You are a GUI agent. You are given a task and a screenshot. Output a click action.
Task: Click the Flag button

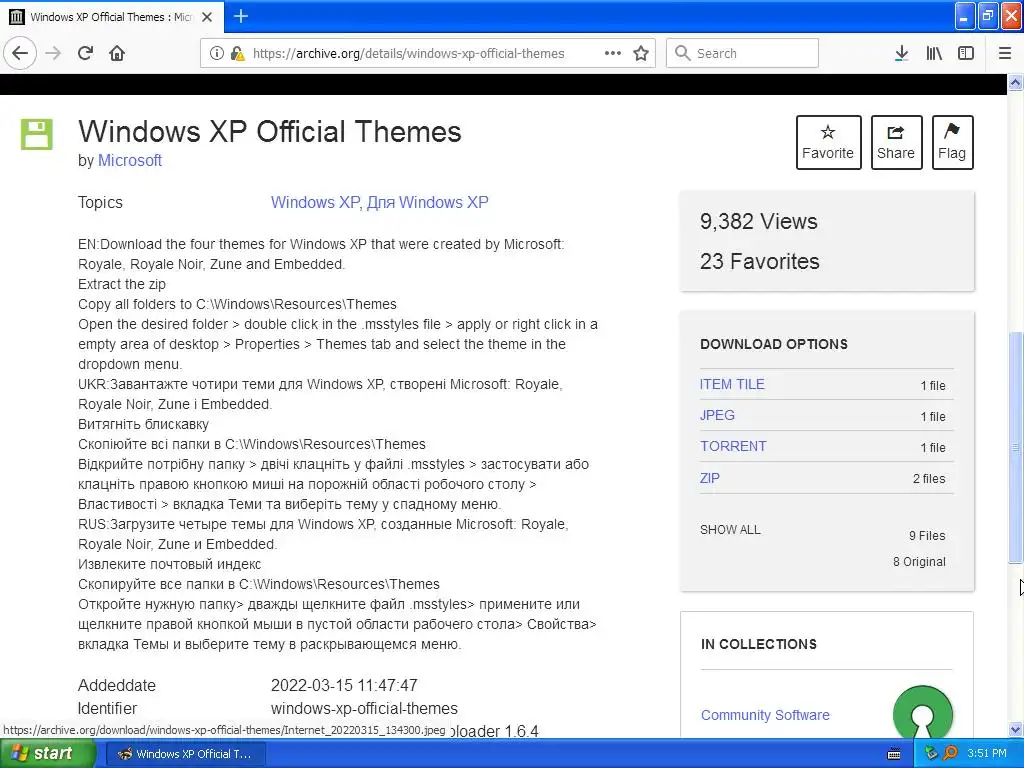click(x=952, y=142)
